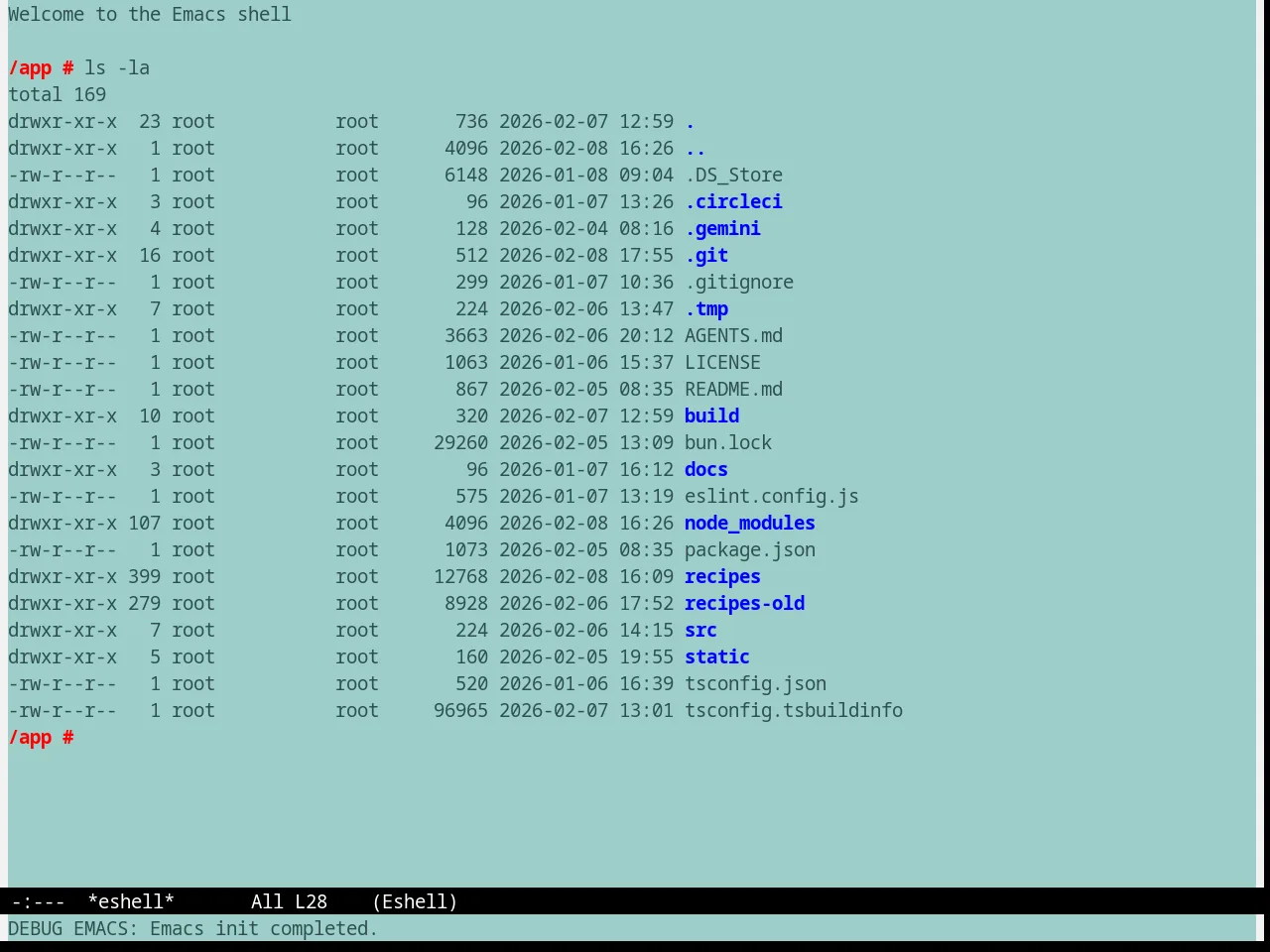The height and width of the screenshot is (952, 1270).
Task: Click the LICENSE file name
Action: pos(722,363)
